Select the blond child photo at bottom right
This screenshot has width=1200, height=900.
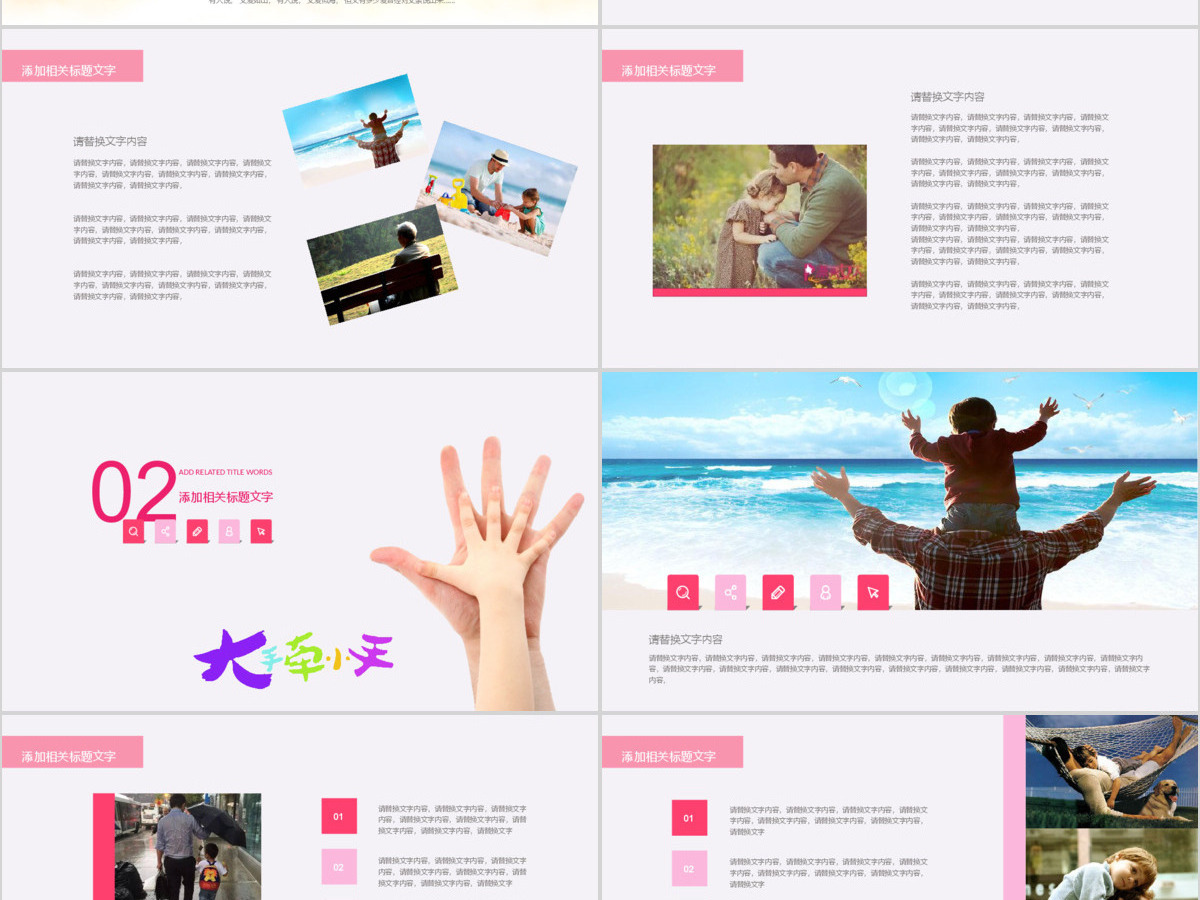[1112, 864]
